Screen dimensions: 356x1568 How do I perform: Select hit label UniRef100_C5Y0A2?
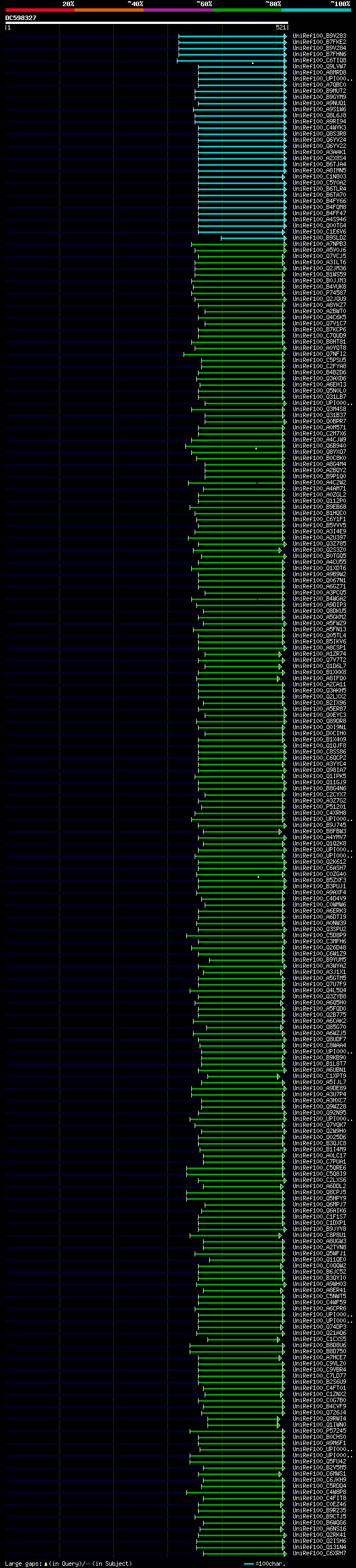[x=319, y=182]
